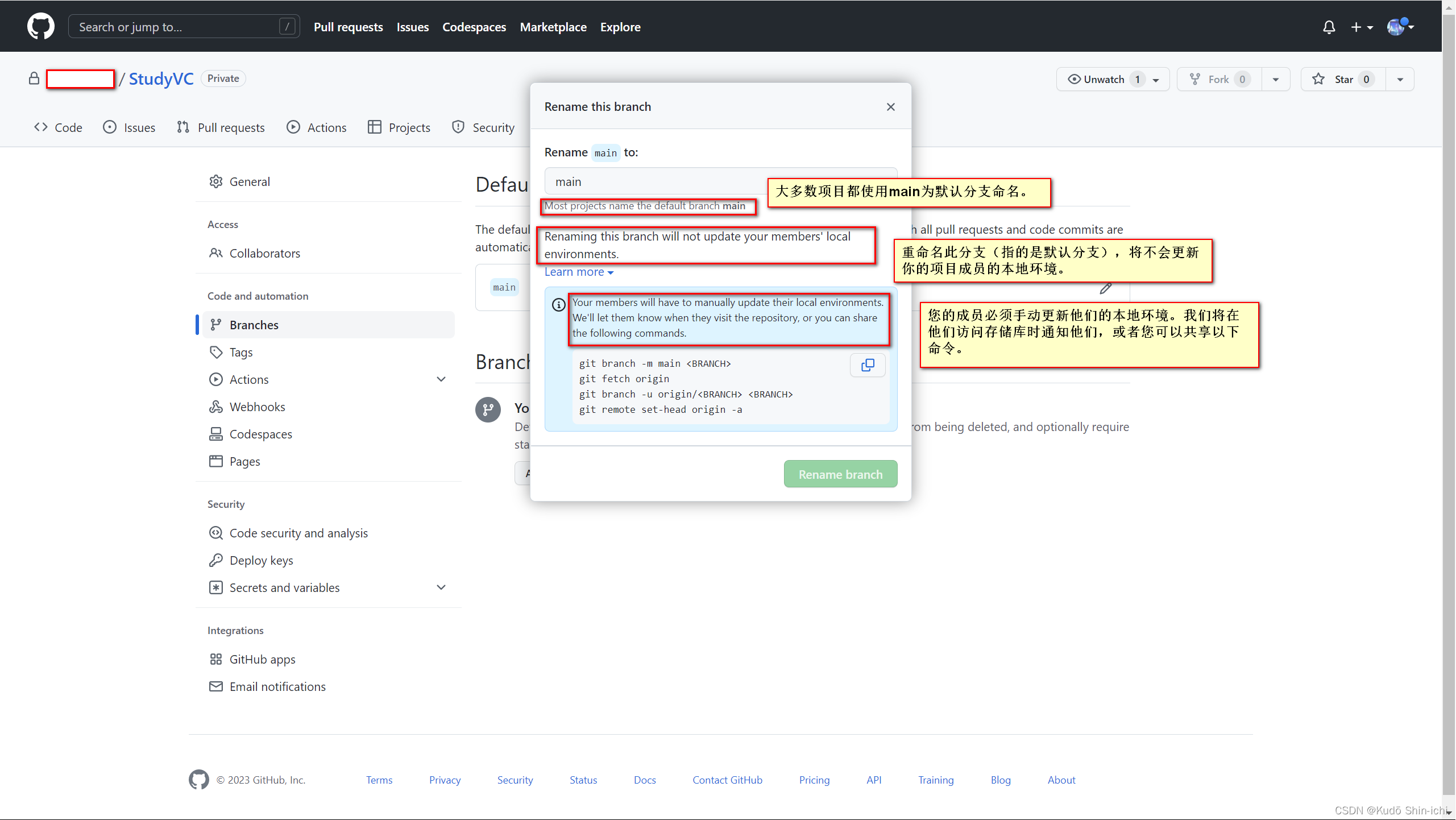Switch to the repository Issues tab
This screenshot has height=820, width=1456.
pos(129,127)
